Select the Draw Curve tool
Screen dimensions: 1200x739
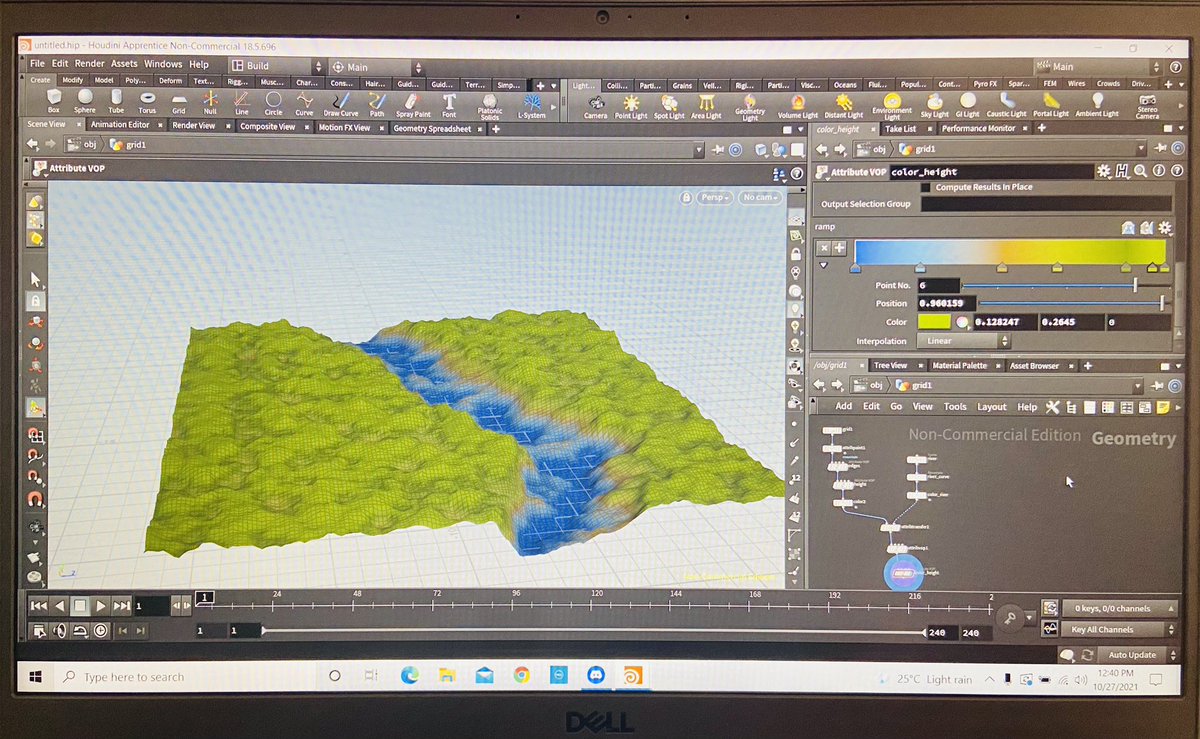[341, 104]
